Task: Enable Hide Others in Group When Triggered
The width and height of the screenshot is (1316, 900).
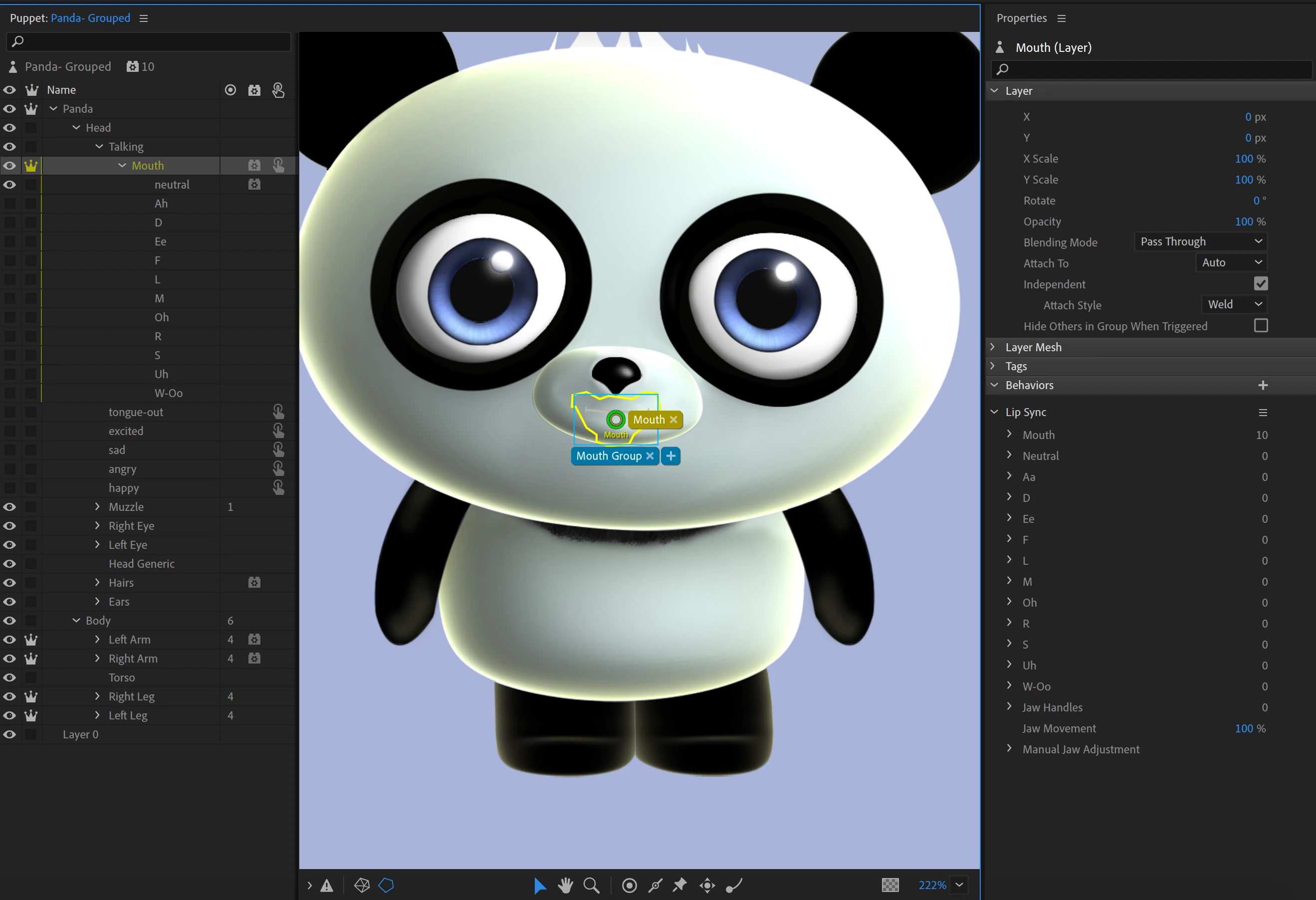Action: point(1261,326)
